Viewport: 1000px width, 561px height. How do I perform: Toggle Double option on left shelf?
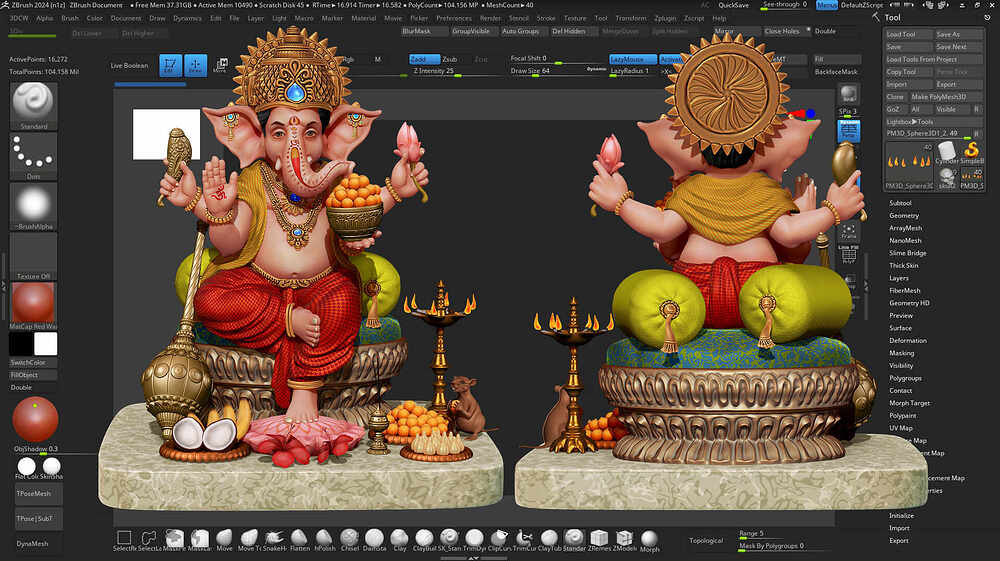click(x=21, y=387)
